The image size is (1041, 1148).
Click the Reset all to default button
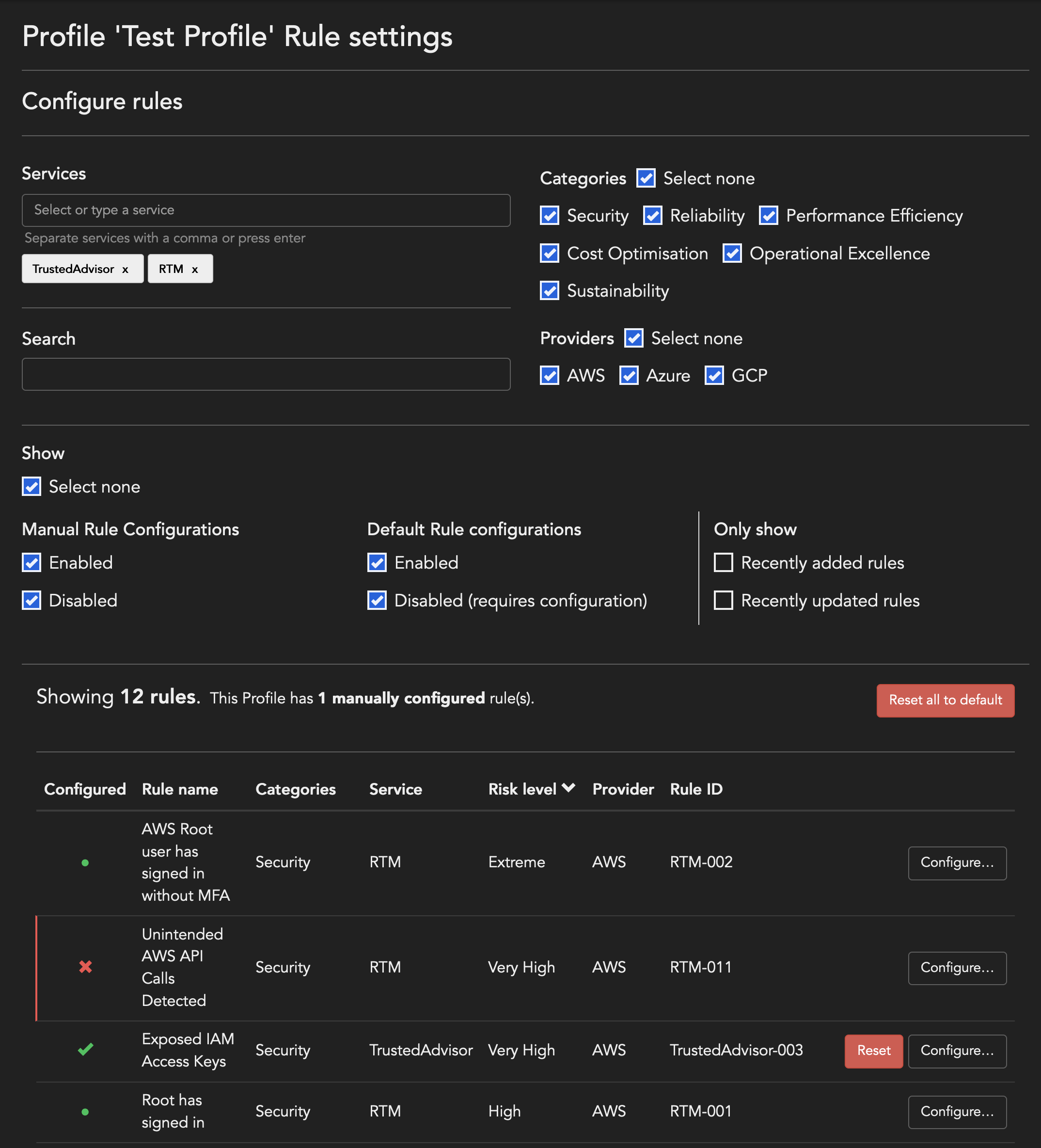(945, 701)
